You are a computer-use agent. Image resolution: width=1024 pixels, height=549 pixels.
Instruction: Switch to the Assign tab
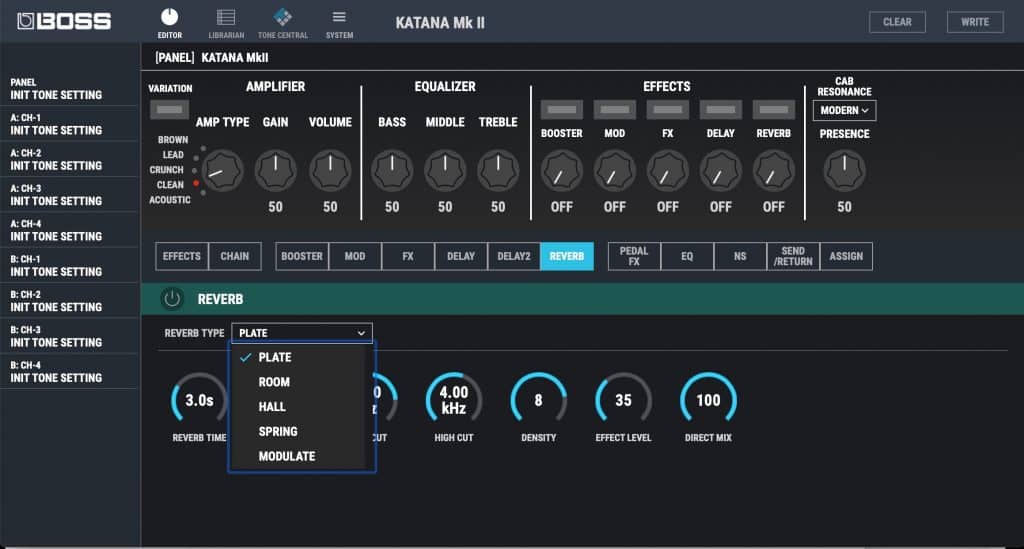846,257
